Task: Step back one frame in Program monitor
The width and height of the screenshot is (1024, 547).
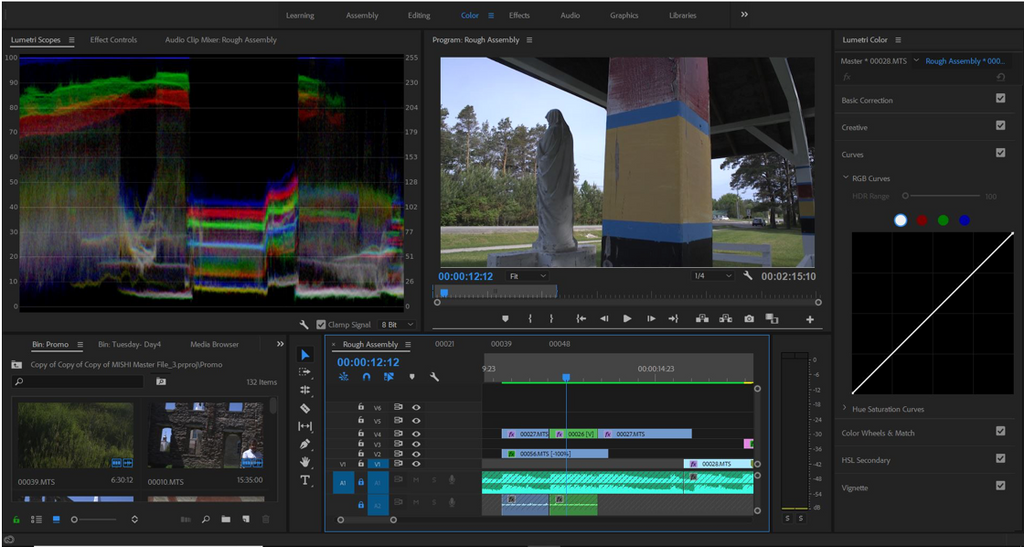Action: 604,319
